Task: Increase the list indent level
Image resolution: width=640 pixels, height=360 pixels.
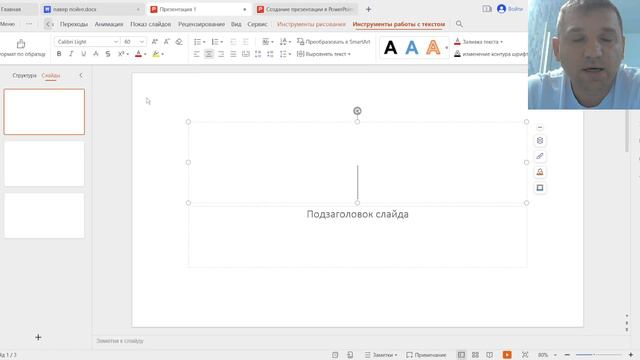Action: tap(245, 42)
